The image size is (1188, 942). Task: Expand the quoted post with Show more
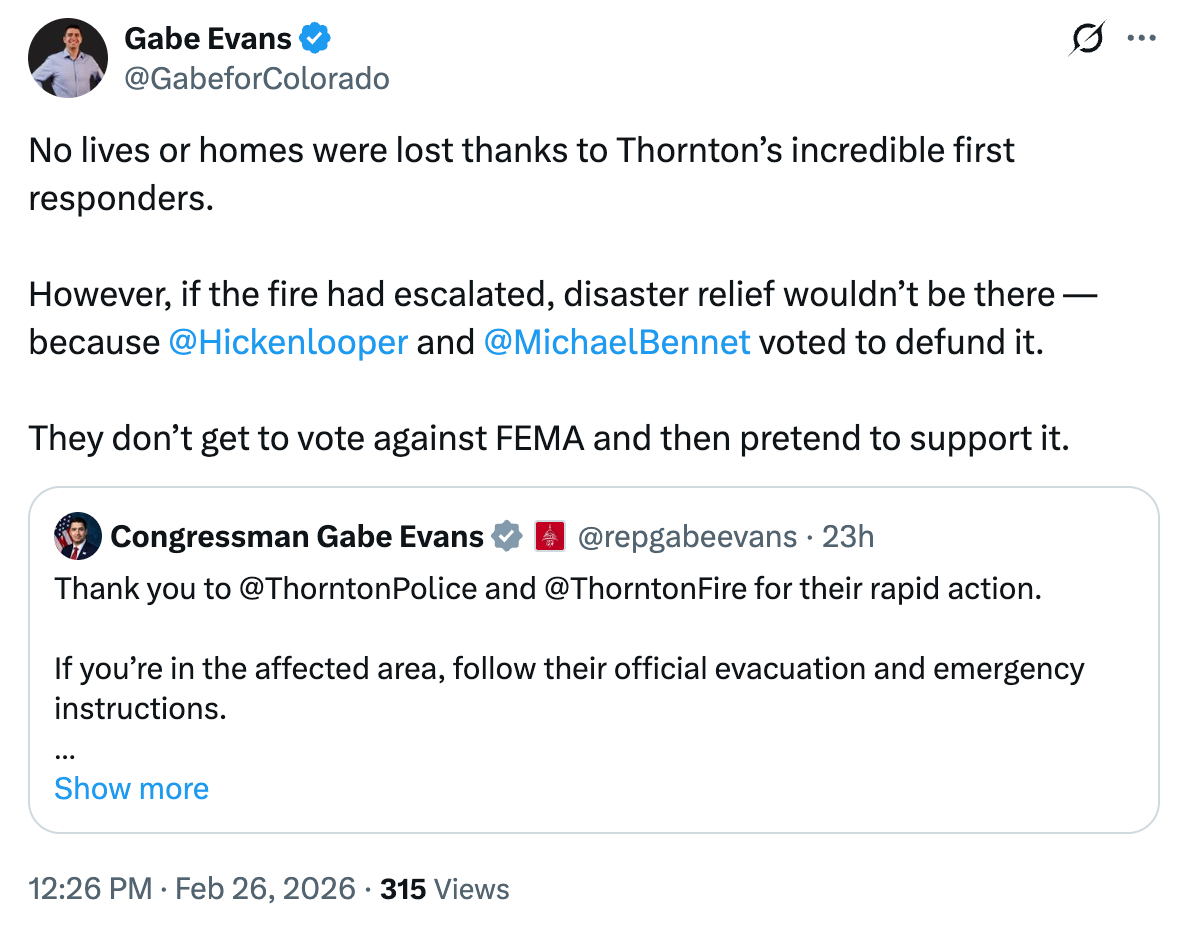point(131,788)
